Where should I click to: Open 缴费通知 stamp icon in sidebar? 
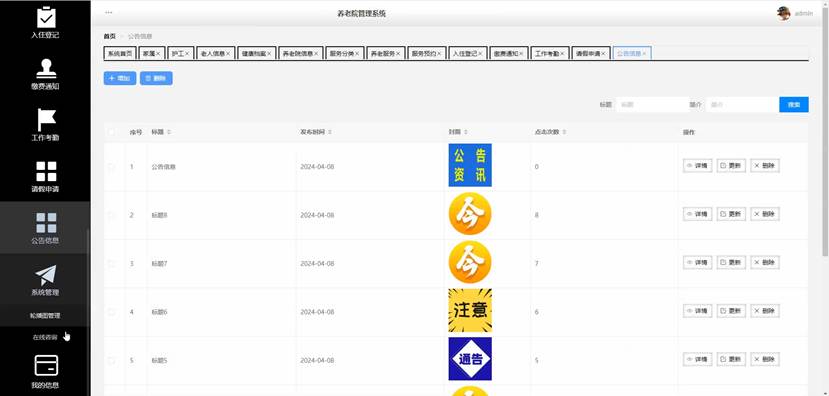point(46,69)
